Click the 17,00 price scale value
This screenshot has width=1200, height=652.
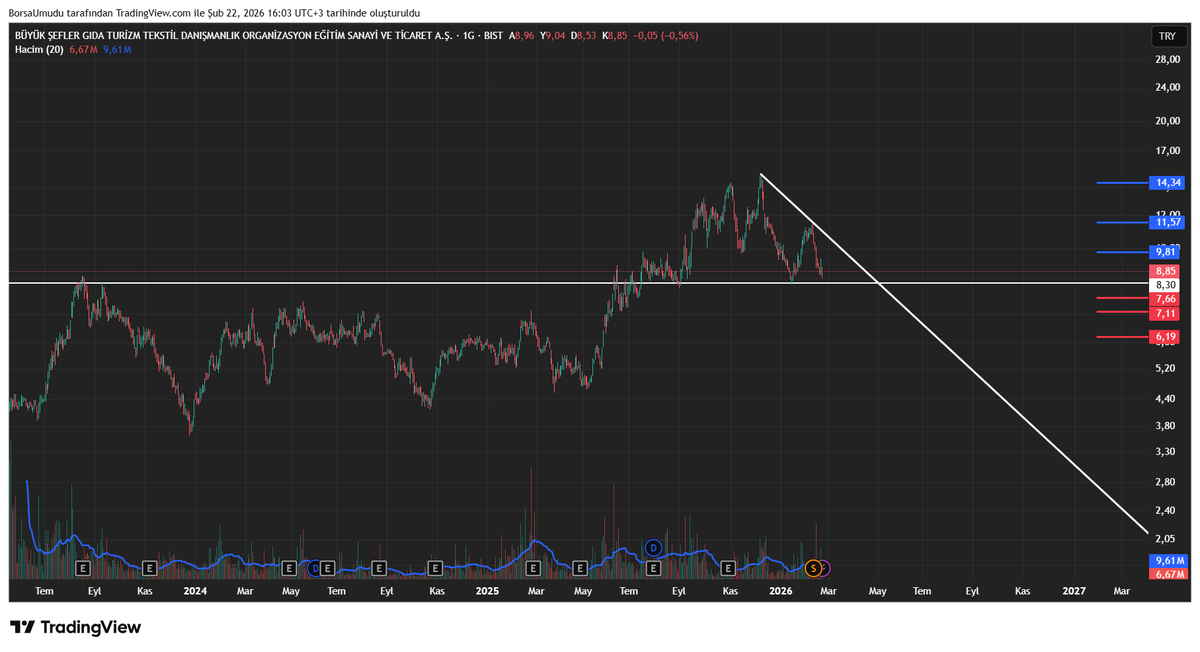[x=1168, y=152]
